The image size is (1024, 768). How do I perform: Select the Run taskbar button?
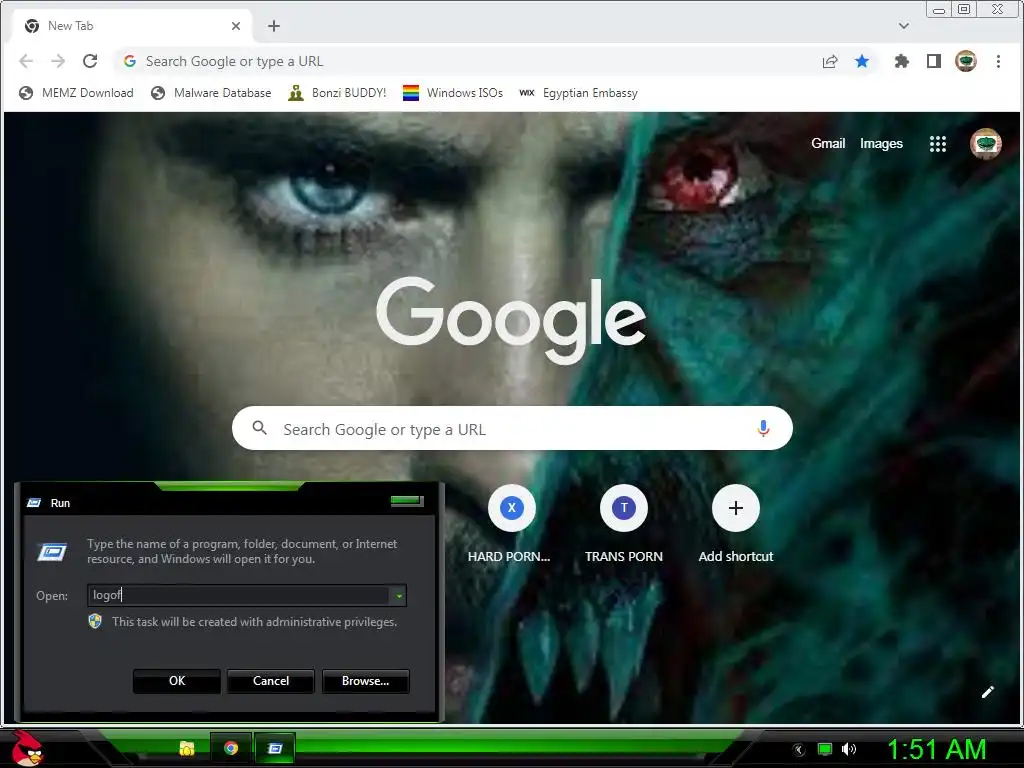point(275,748)
